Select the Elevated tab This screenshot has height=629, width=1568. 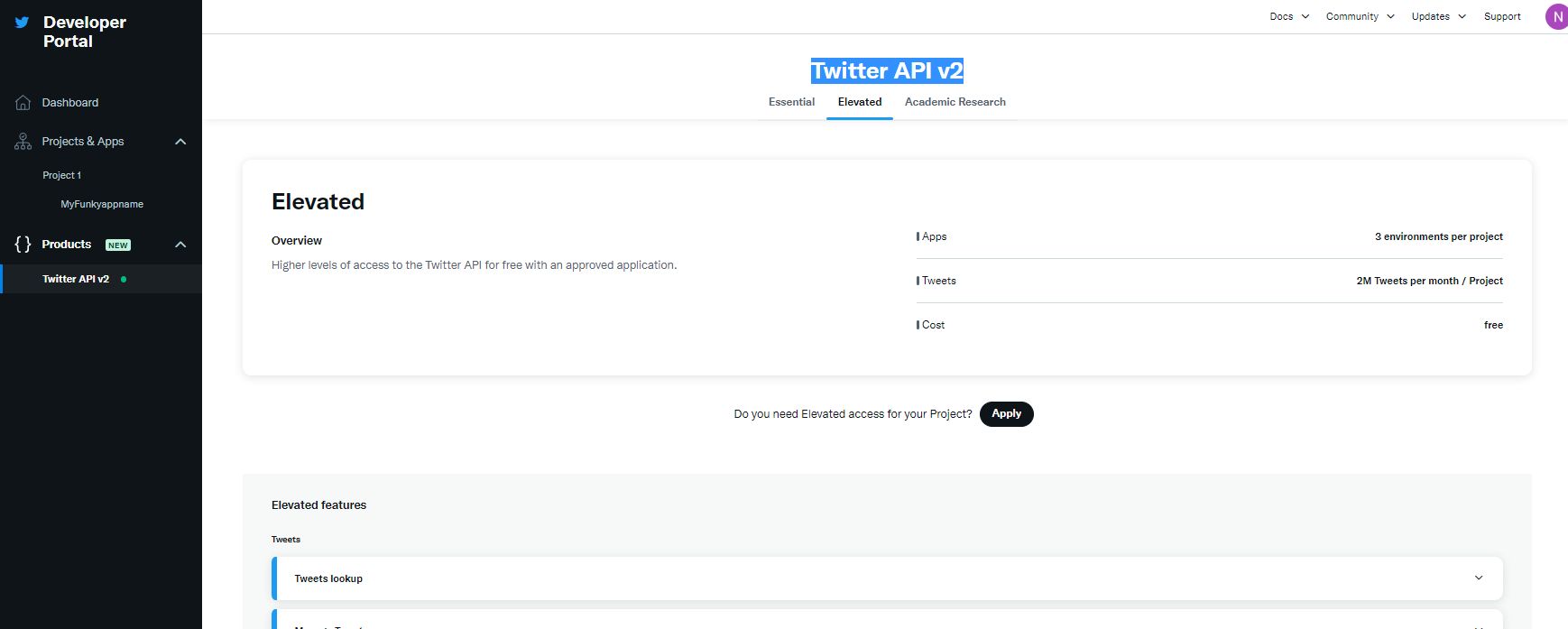point(860,102)
